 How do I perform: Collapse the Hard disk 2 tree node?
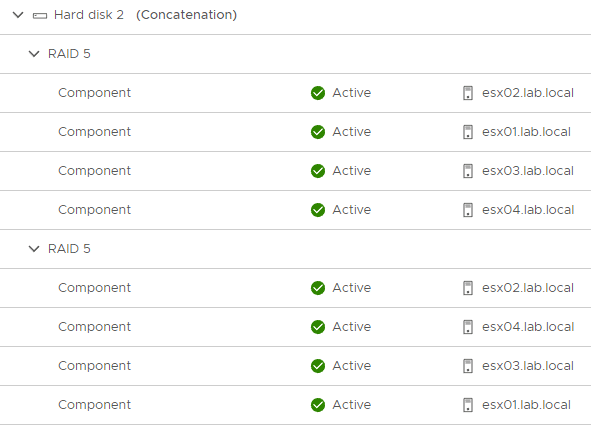[x=18, y=15]
